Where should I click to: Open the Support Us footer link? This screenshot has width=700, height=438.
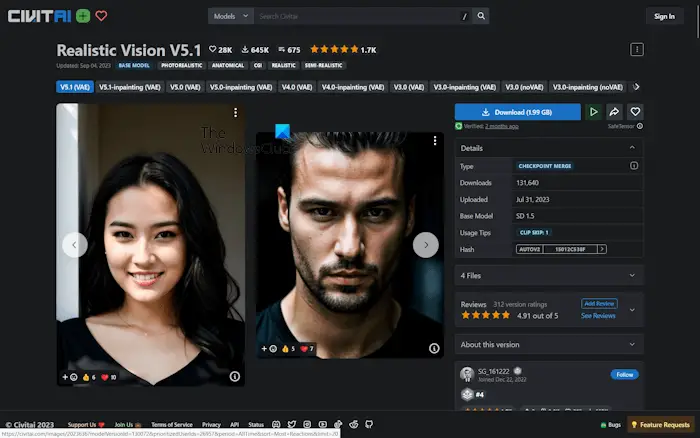pyautogui.click(x=86, y=424)
